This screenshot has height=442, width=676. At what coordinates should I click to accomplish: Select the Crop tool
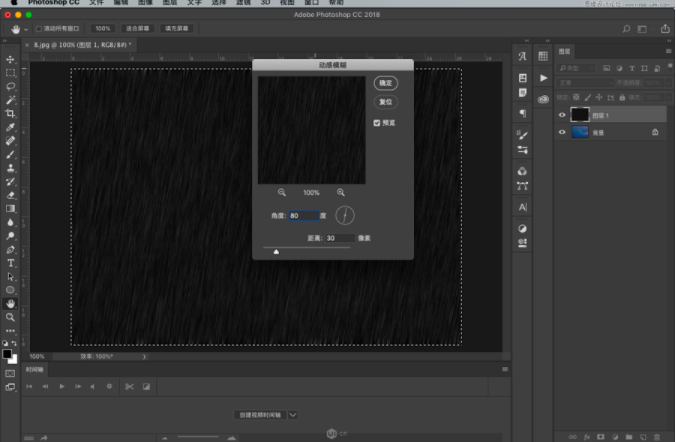coord(10,114)
